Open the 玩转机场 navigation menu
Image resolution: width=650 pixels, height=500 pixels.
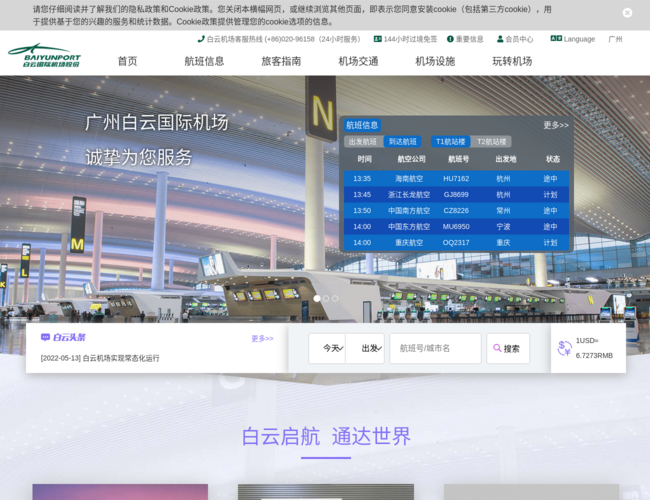click(x=512, y=61)
